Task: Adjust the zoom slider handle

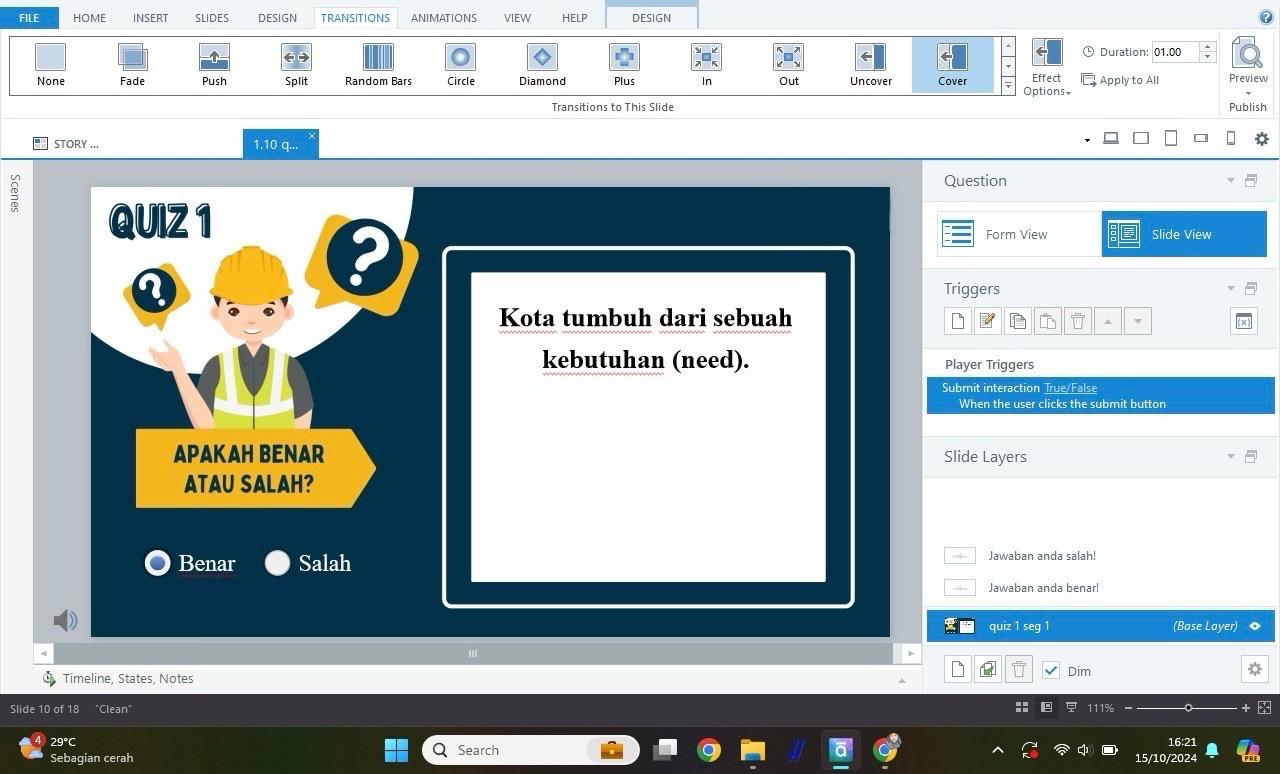Action: [1188, 708]
